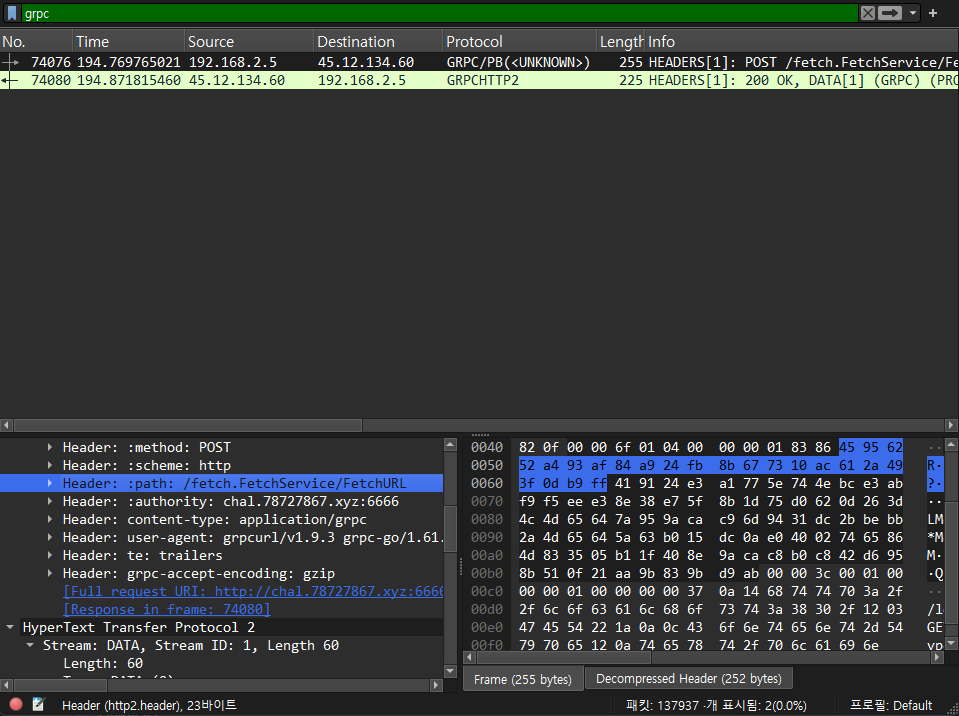Click the hex pane scroll-down arrow

click(x=951, y=644)
